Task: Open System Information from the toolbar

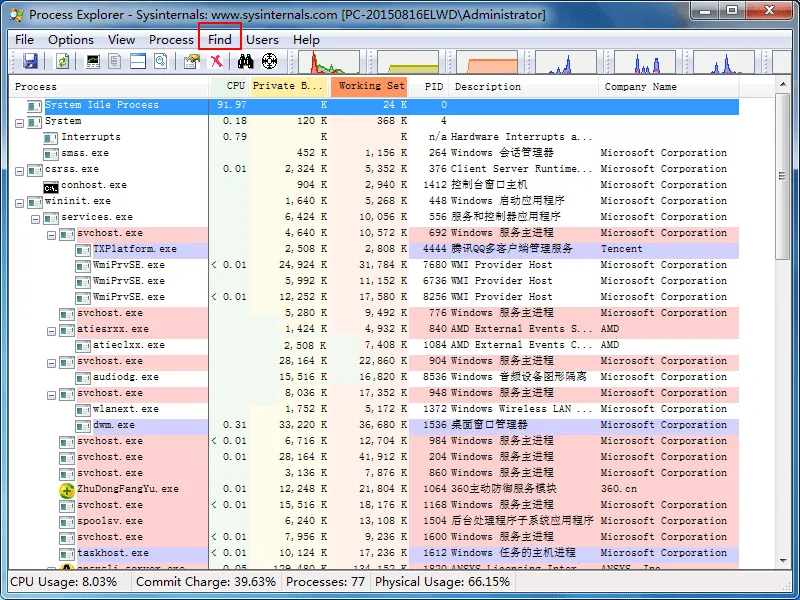Action: click(x=92, y=62)
